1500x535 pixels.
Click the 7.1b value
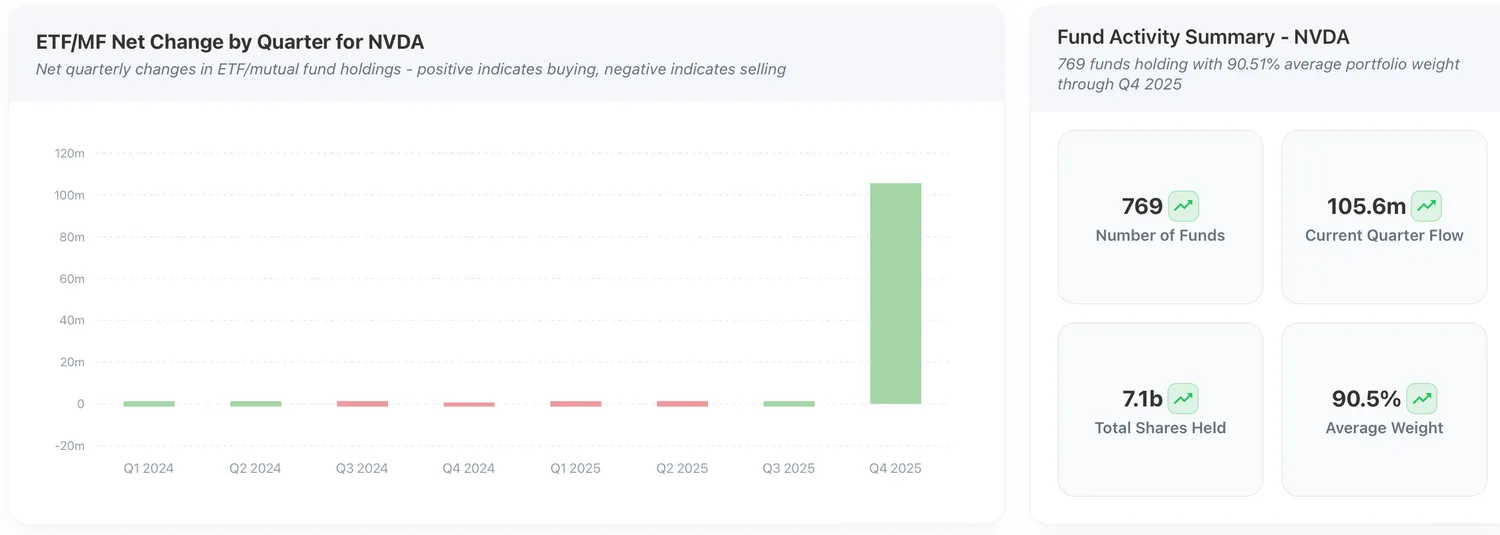[x=1142, y=399]
